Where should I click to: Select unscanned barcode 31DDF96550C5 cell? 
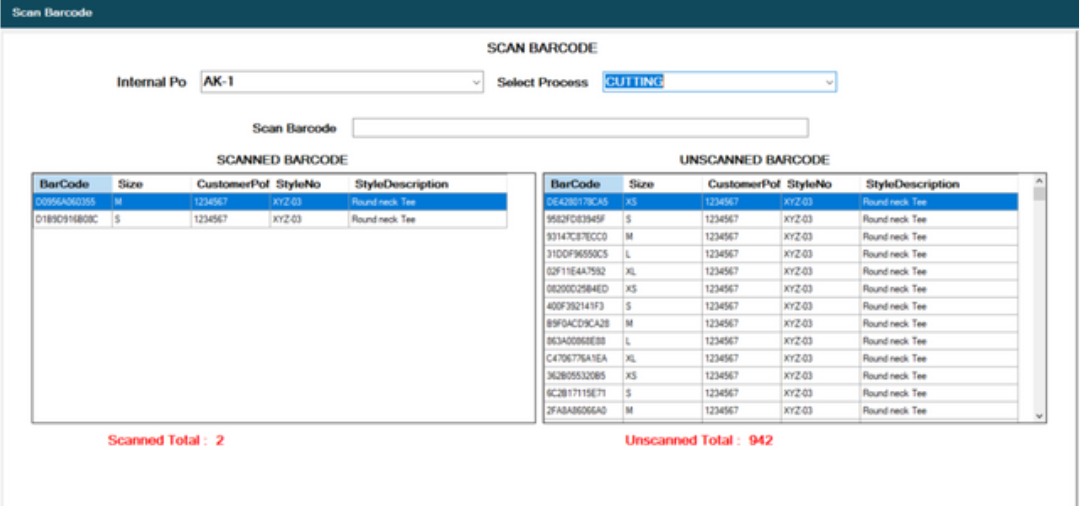click(584, 254)
